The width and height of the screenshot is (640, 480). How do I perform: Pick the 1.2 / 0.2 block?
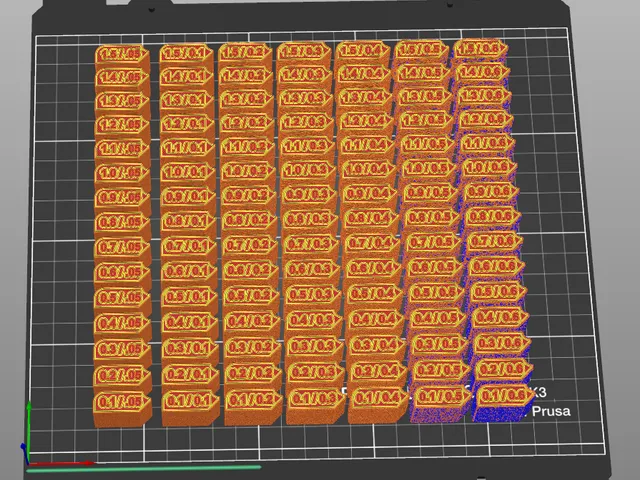pyautogui.click(x=247, y=122)
